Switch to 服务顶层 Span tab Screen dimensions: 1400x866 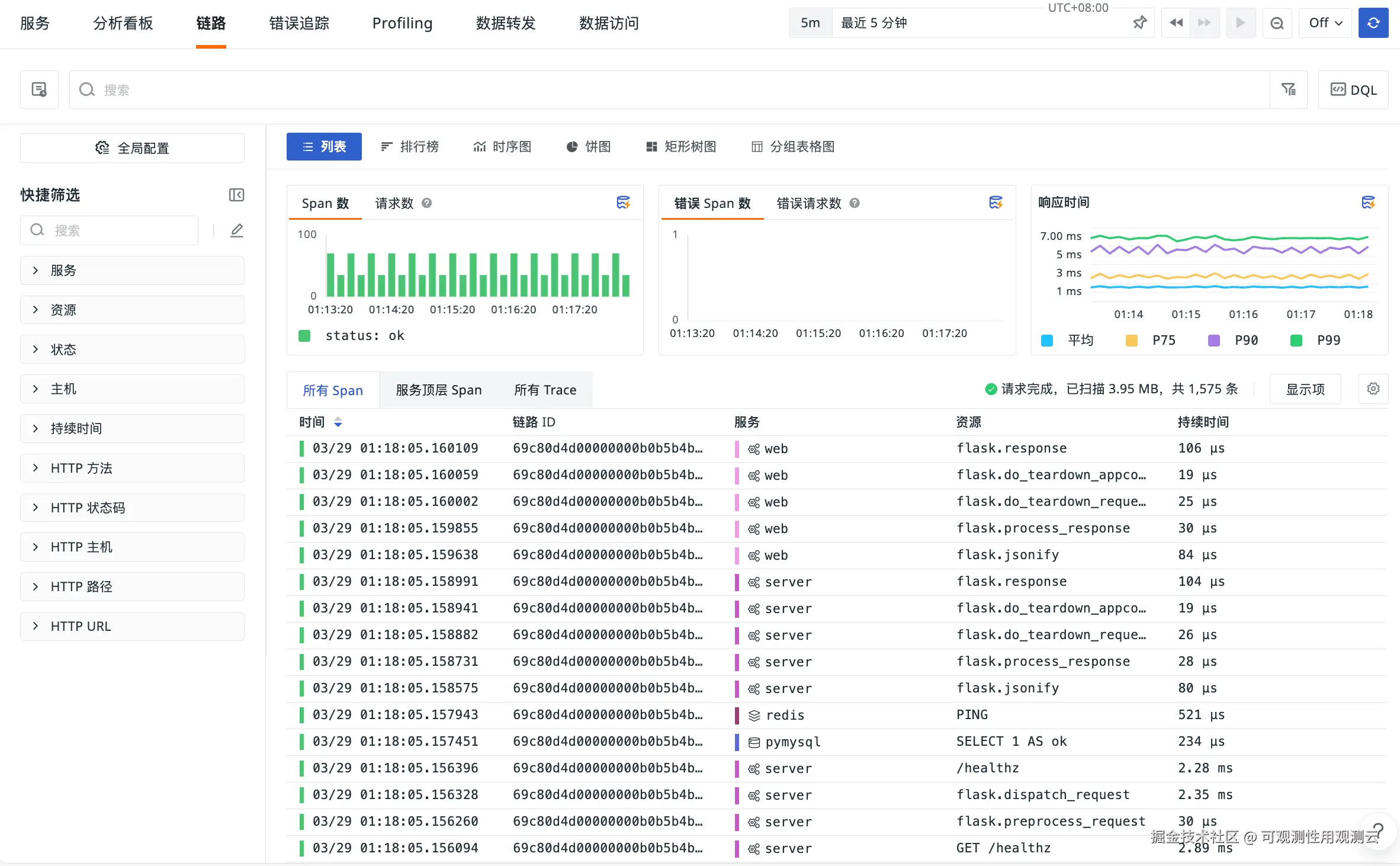(x=439, y=390)
